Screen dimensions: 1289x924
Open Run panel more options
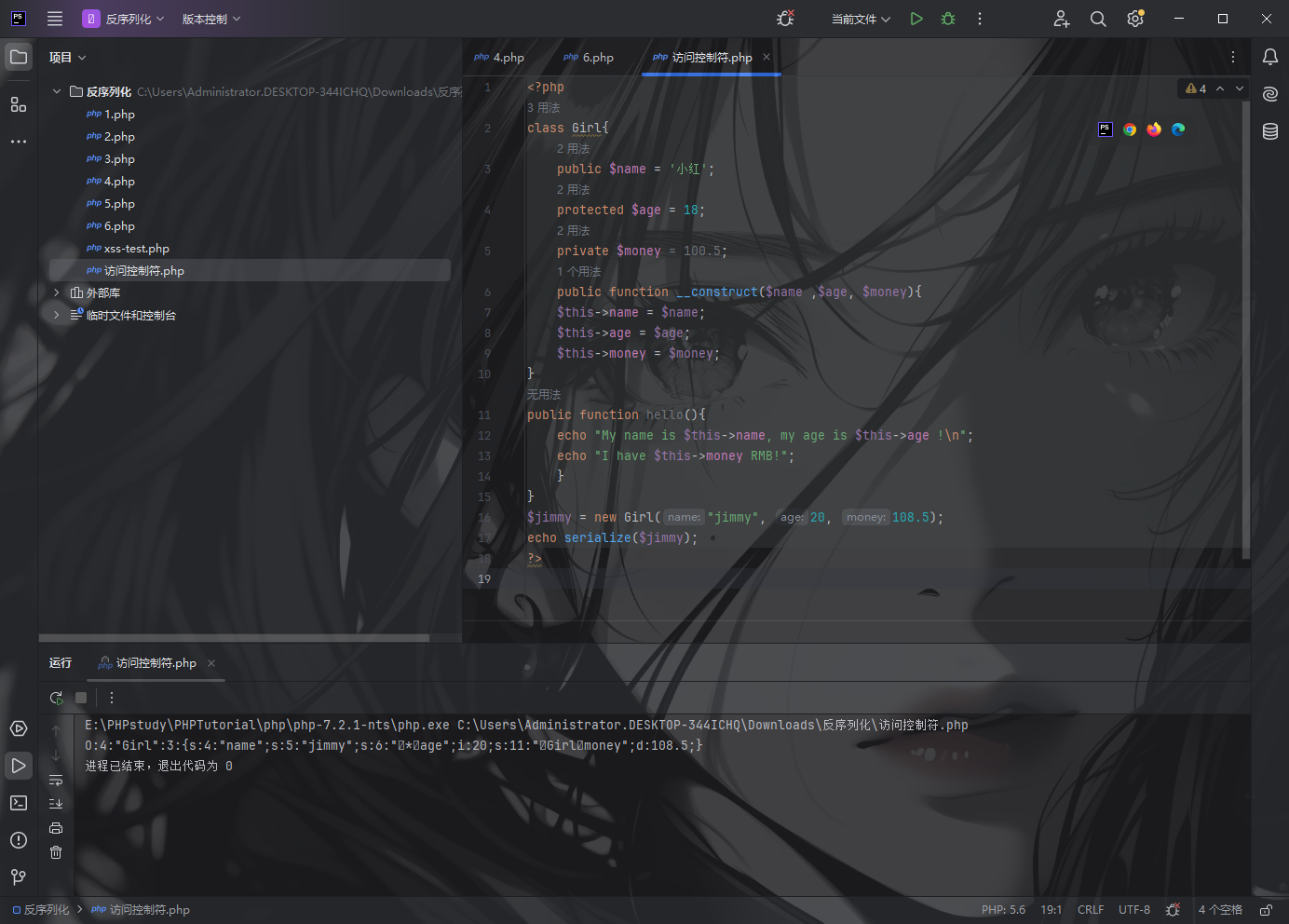click(x=112, y=698)
